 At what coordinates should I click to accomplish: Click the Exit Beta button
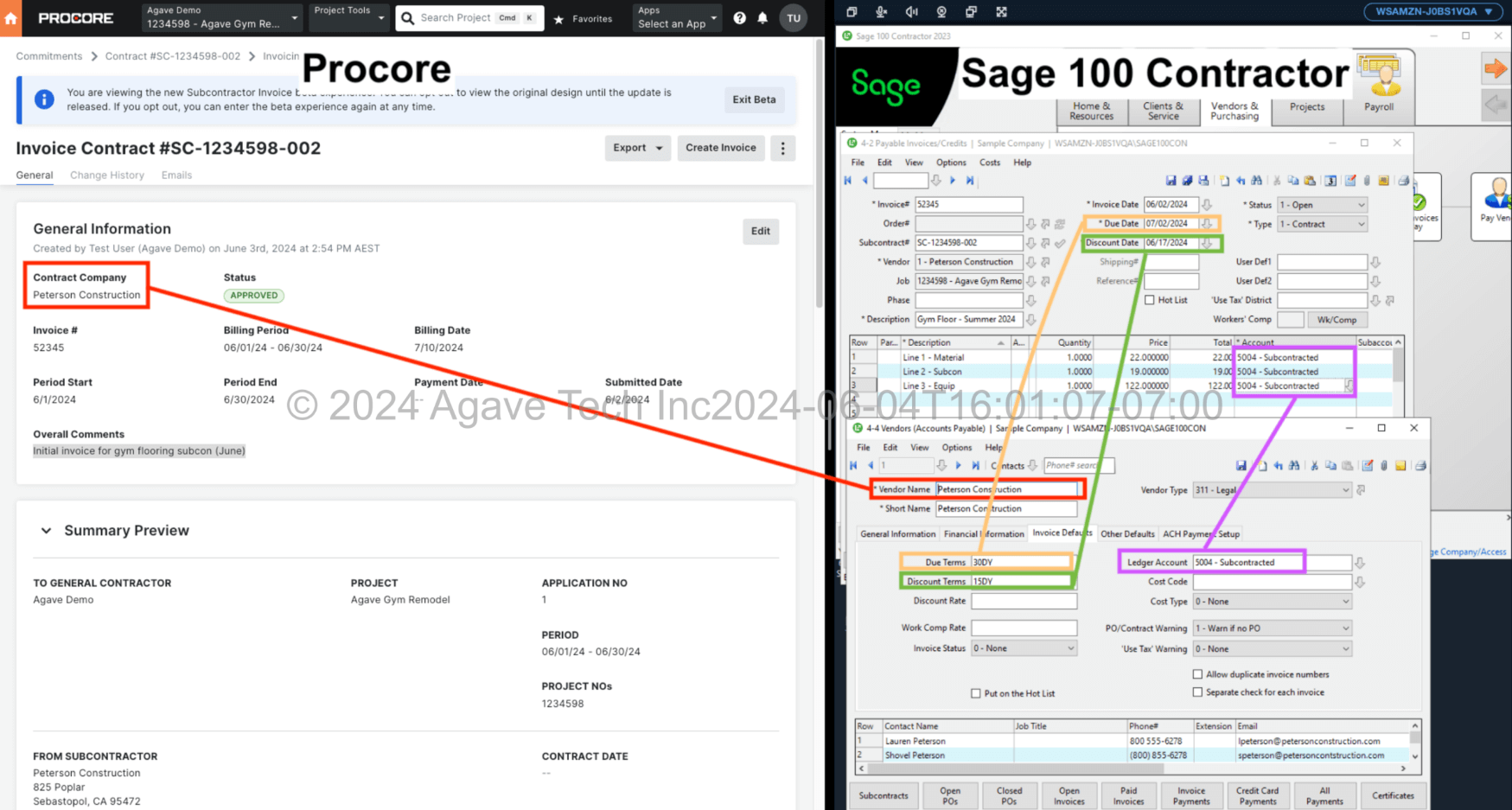[754, 99]
